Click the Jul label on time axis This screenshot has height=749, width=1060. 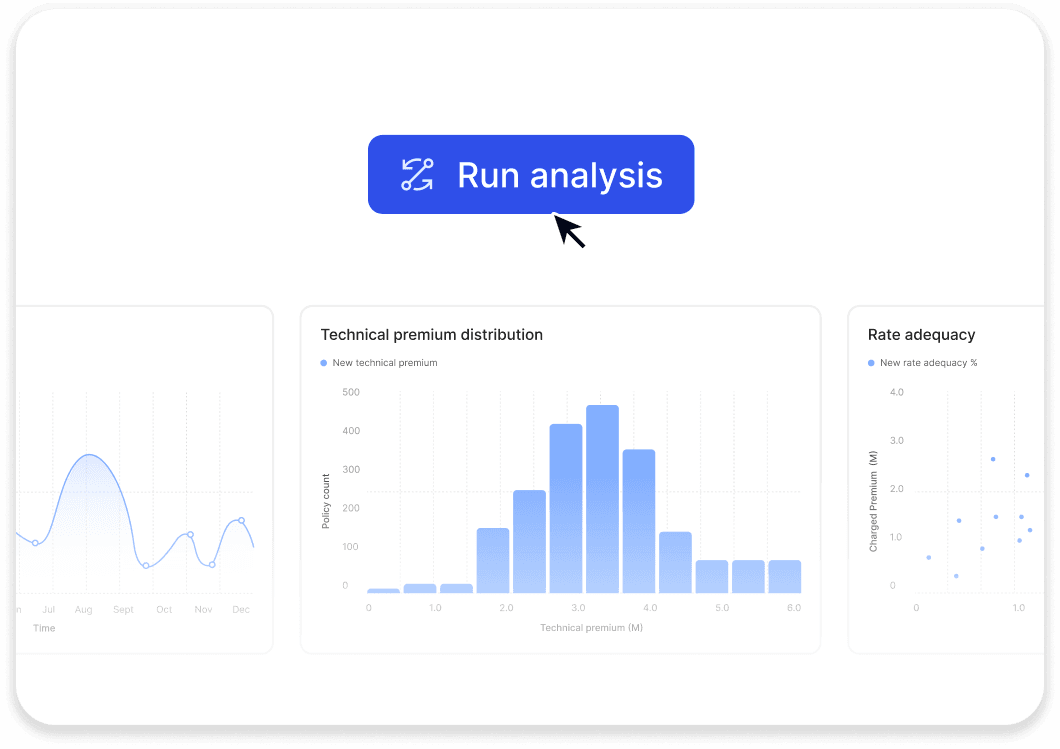click(49, 609)
